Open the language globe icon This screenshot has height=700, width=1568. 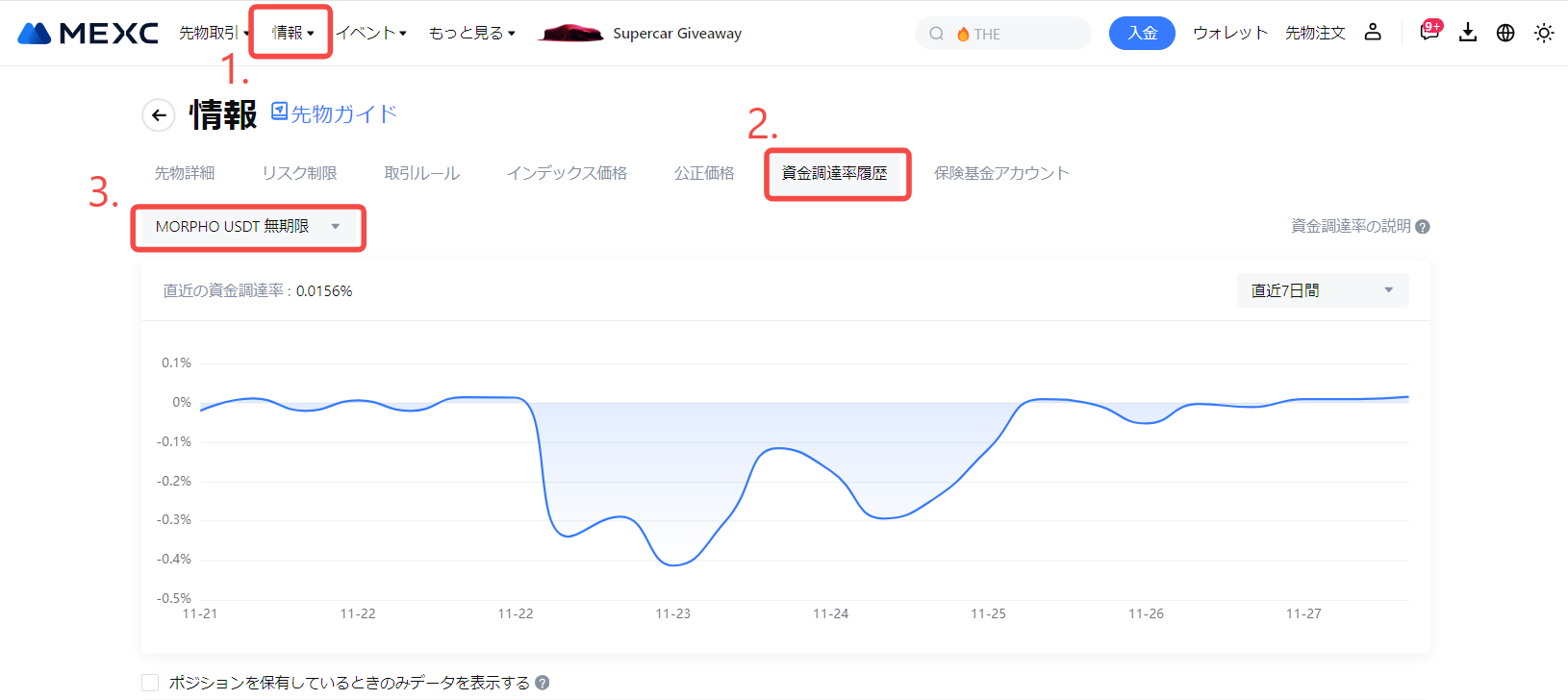(1505, 33)
